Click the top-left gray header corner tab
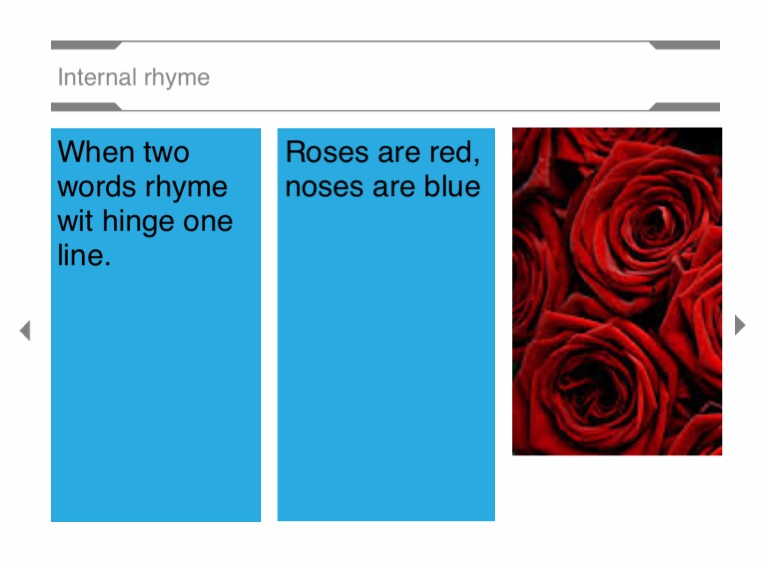The width and height of the screenshot is (768, 561). tap(83, 45)
